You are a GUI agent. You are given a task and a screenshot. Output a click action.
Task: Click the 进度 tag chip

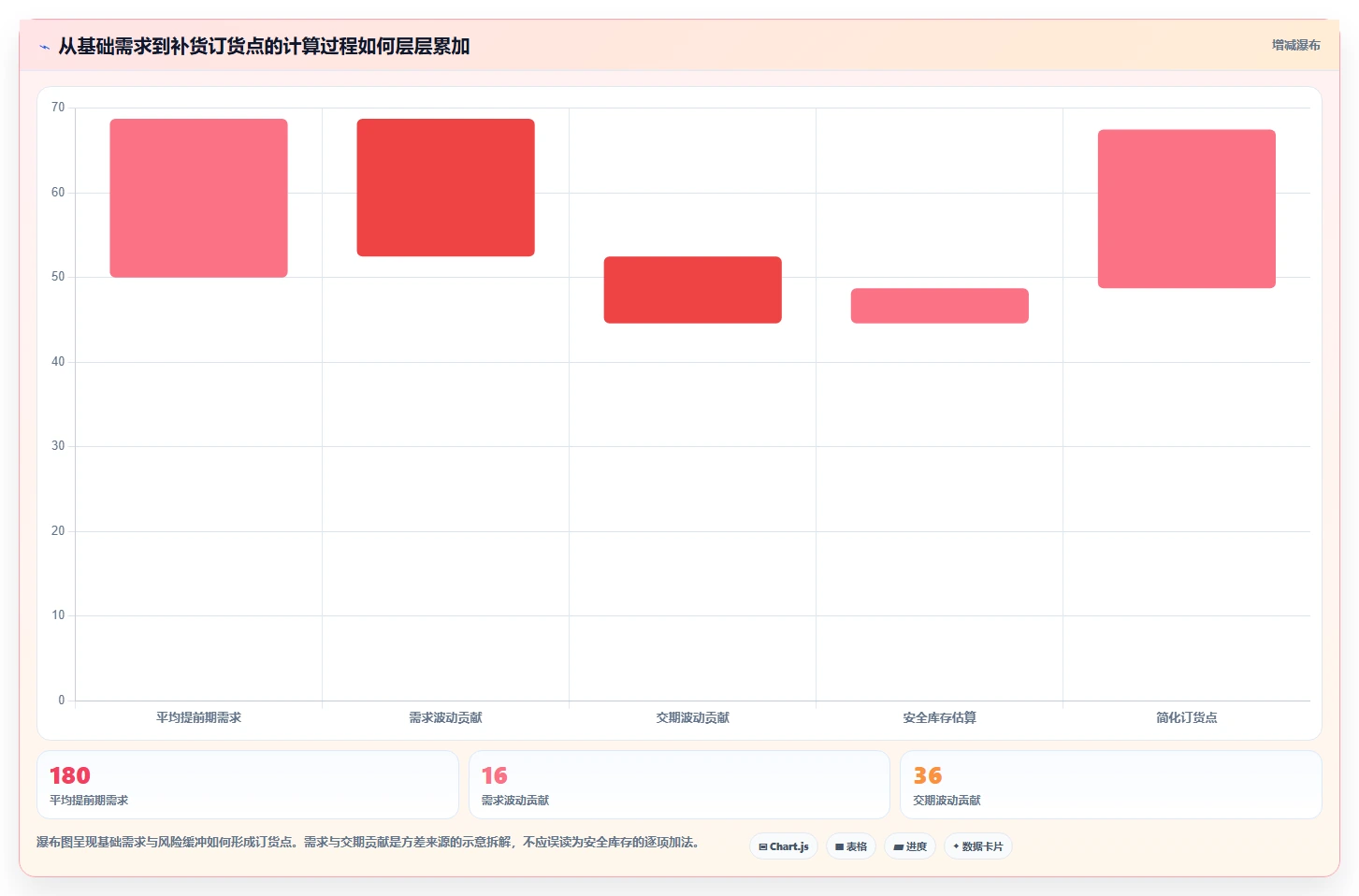pos(910,846)
